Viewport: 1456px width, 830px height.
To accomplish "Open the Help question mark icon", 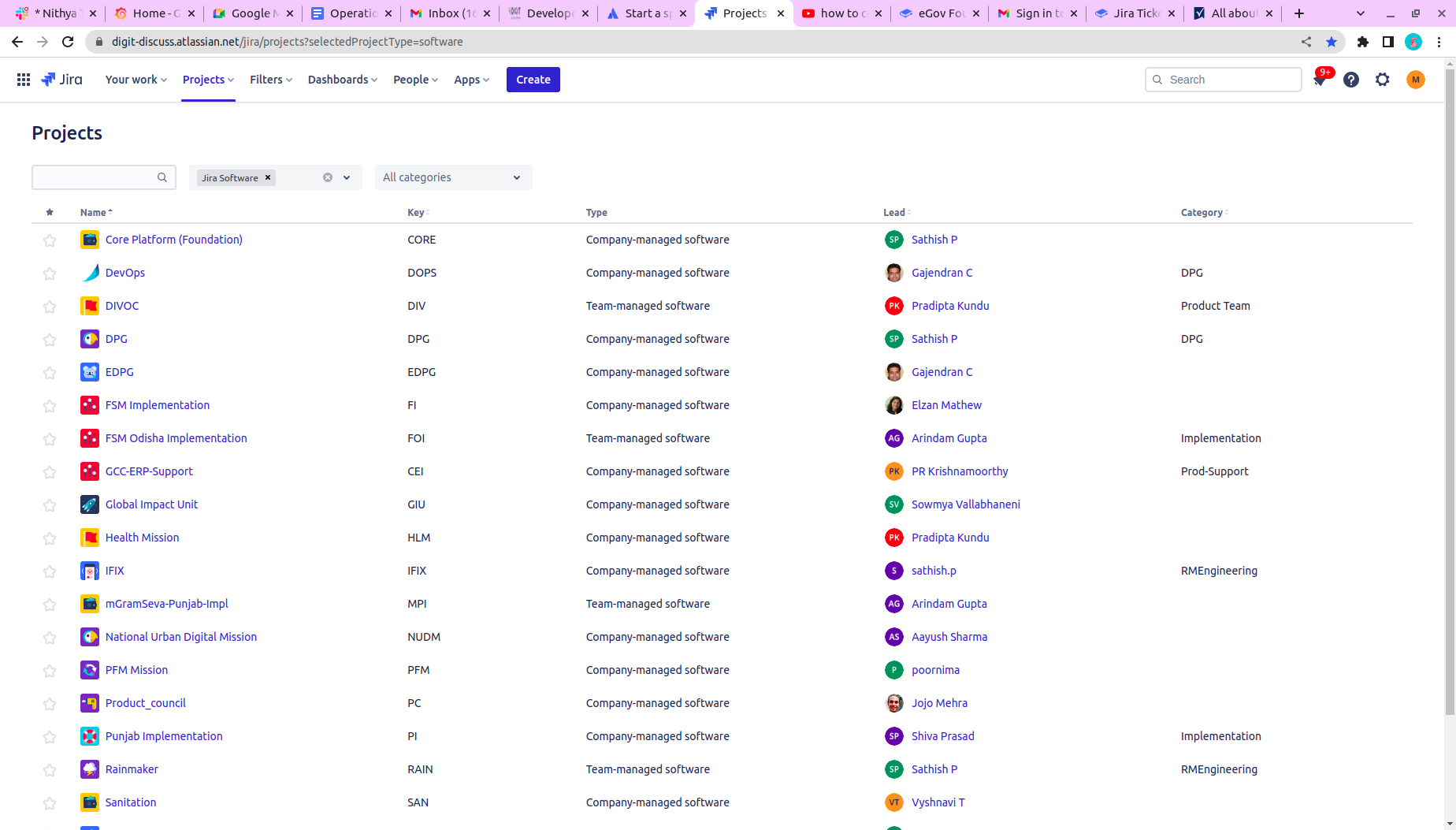I will (1351, 80).
